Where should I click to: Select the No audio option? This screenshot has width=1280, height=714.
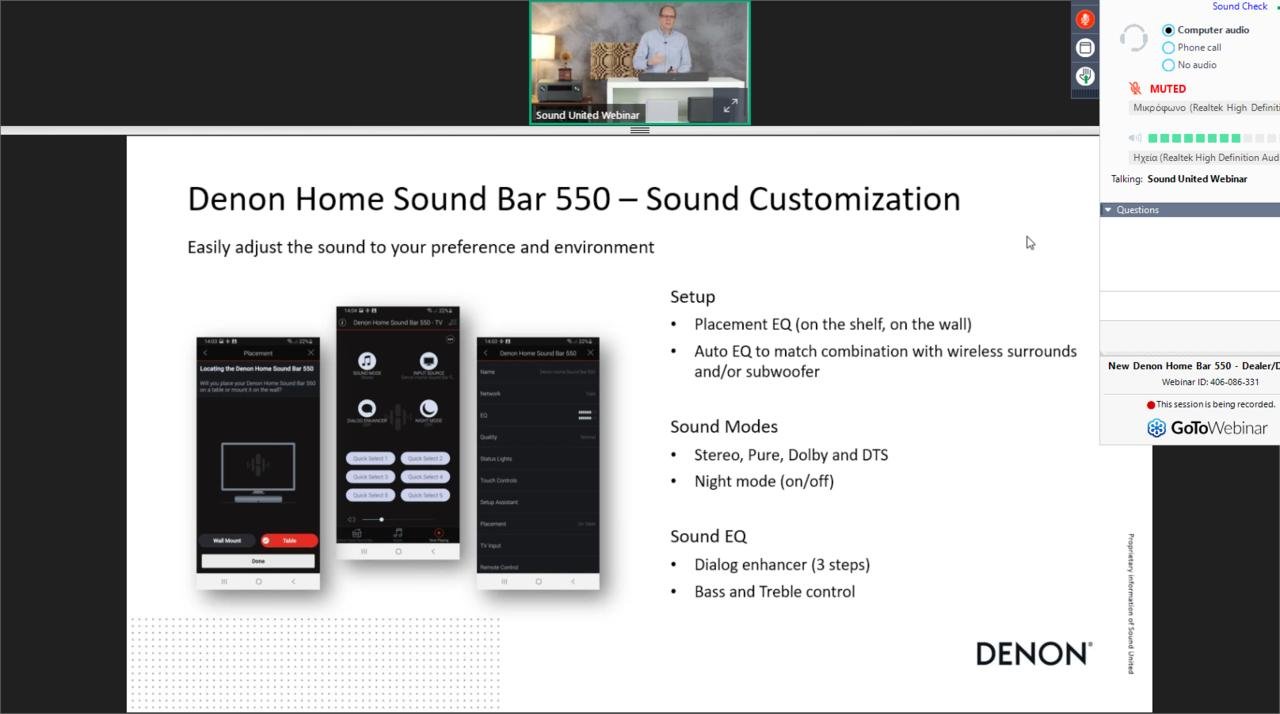tap(1168, 65)
